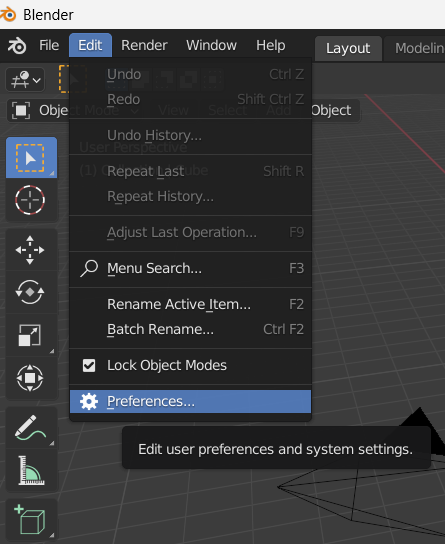Switch to the Layout workspace tab
The image size is (445, 544).
point(348,49)
